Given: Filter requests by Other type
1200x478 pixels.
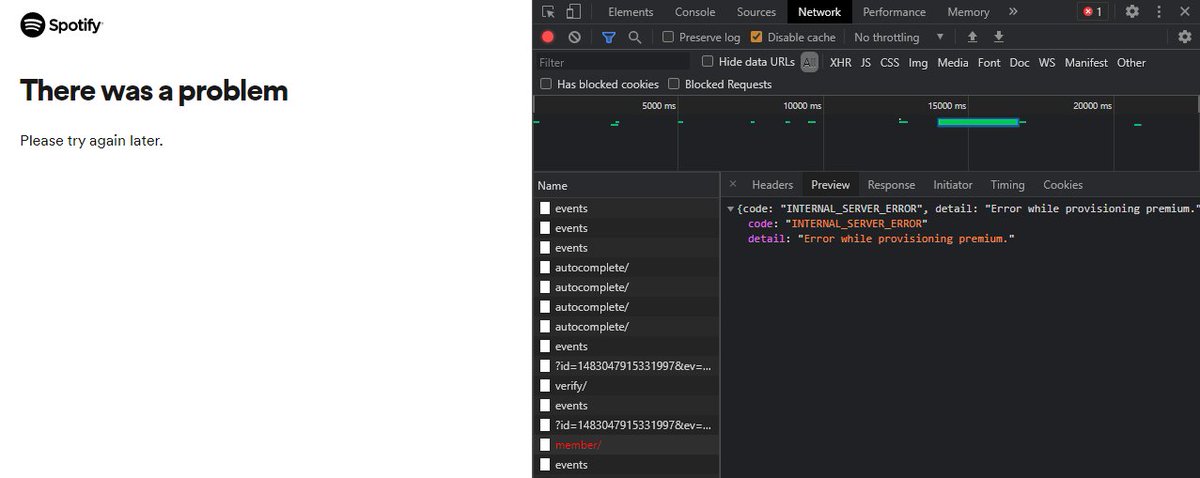Looking at the screenshot, I should click(x=1131, y=62).
